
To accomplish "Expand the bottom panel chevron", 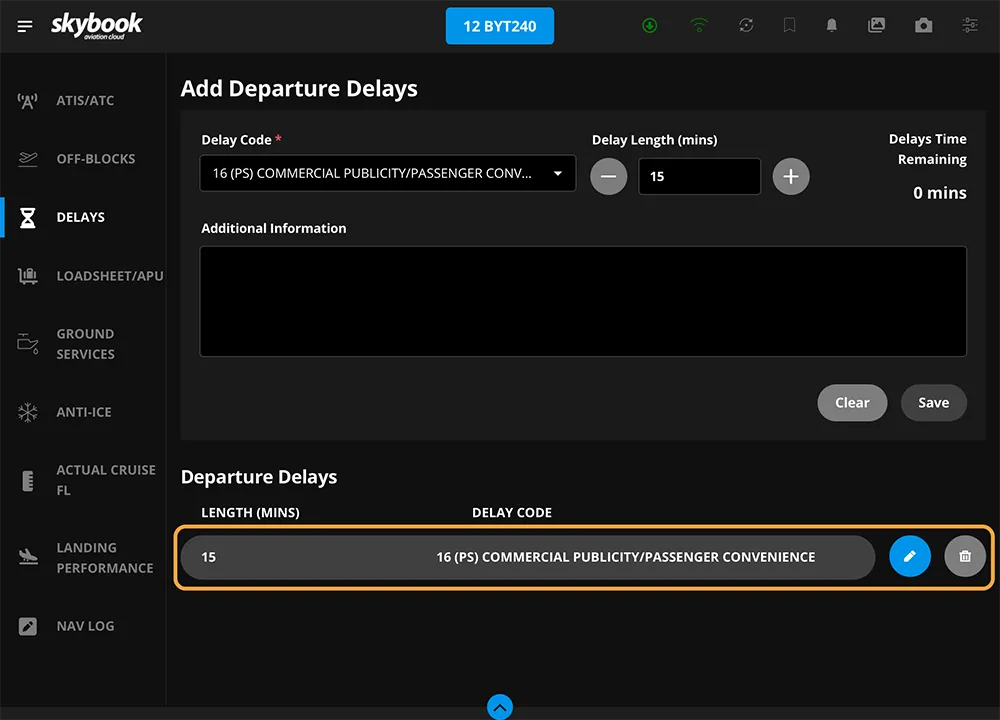I will pyautogui.click(x=500, y=707).
